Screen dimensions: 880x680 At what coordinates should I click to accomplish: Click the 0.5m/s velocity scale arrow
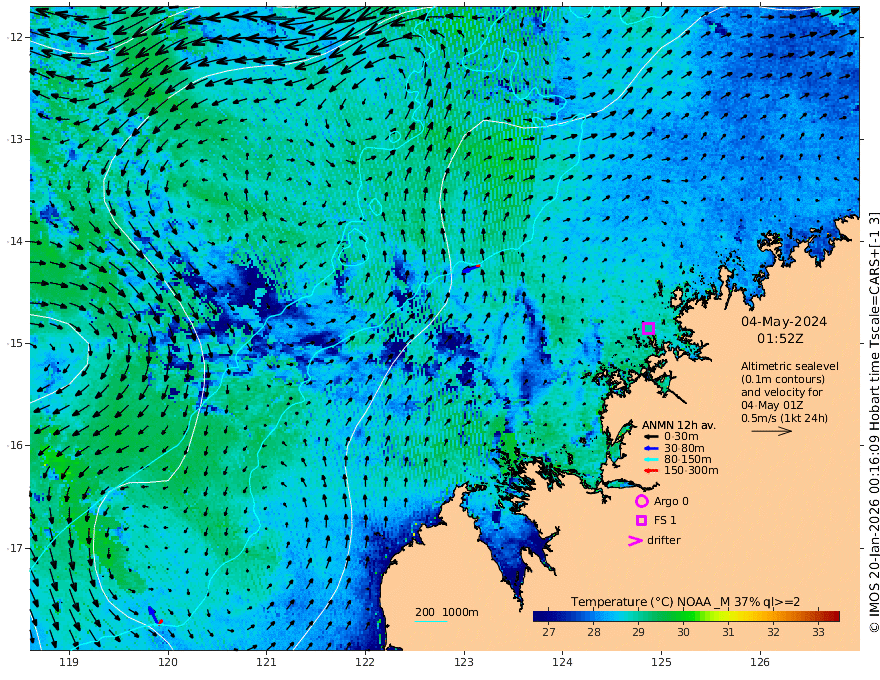[x=772, y=431]
